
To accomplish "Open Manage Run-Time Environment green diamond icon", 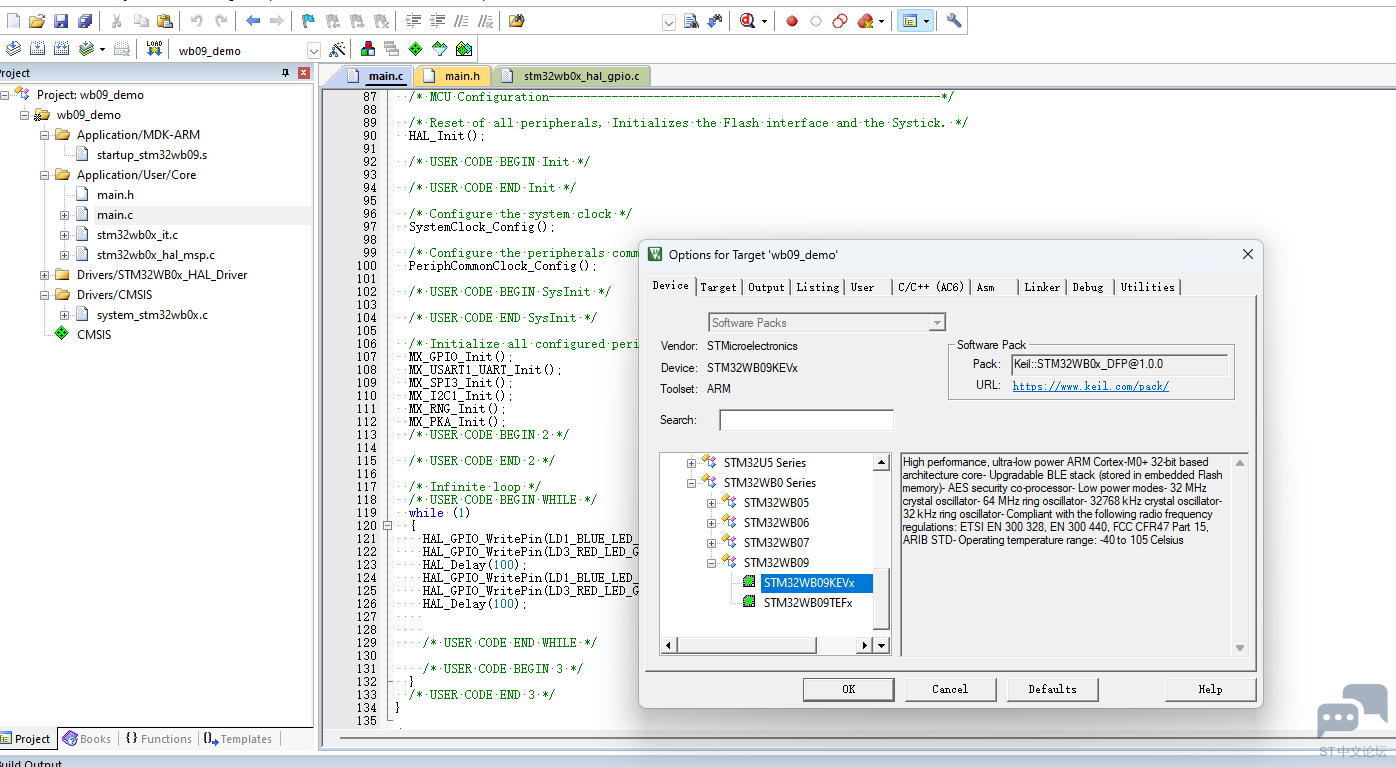I will 415,49.
